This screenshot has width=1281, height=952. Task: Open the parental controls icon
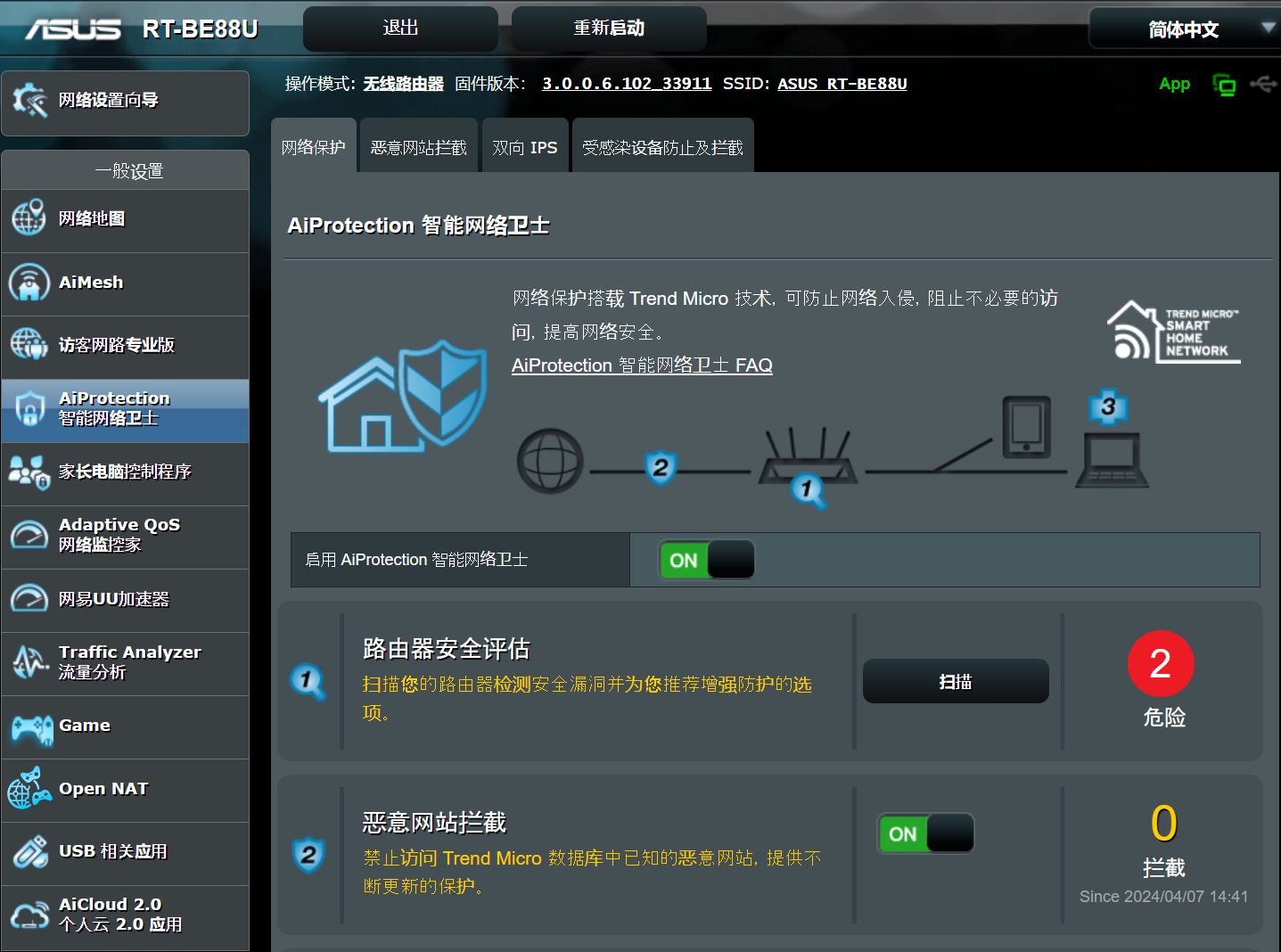click(x=29, y=472)
